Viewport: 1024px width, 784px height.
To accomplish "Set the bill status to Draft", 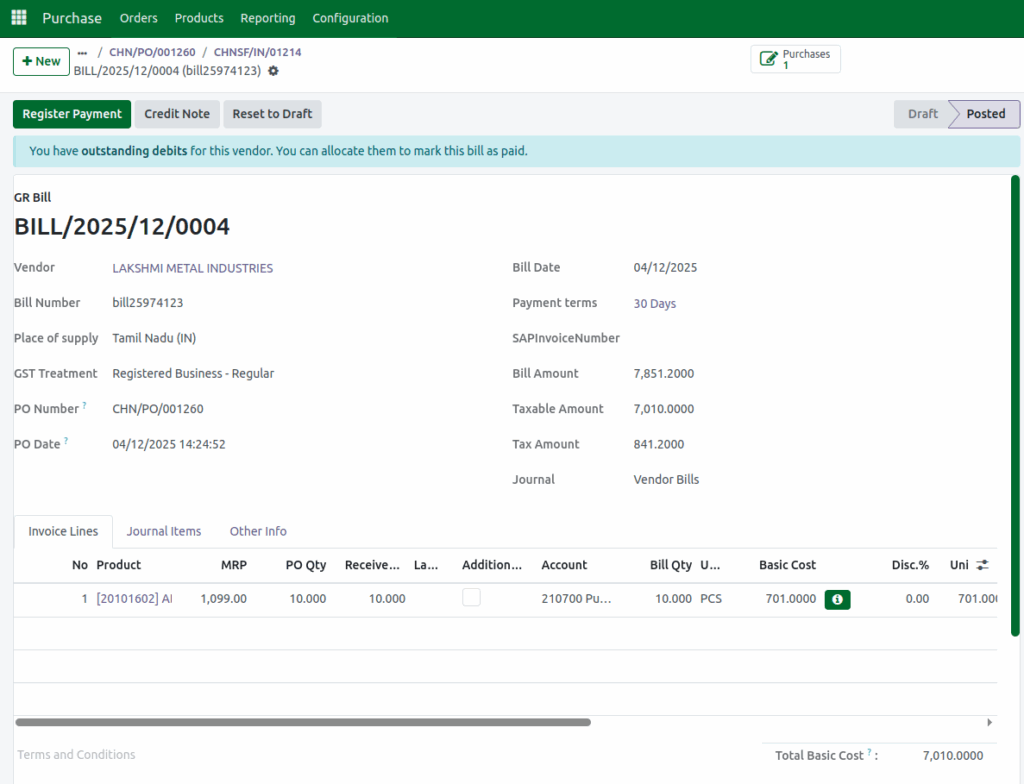I will point(922,114).
